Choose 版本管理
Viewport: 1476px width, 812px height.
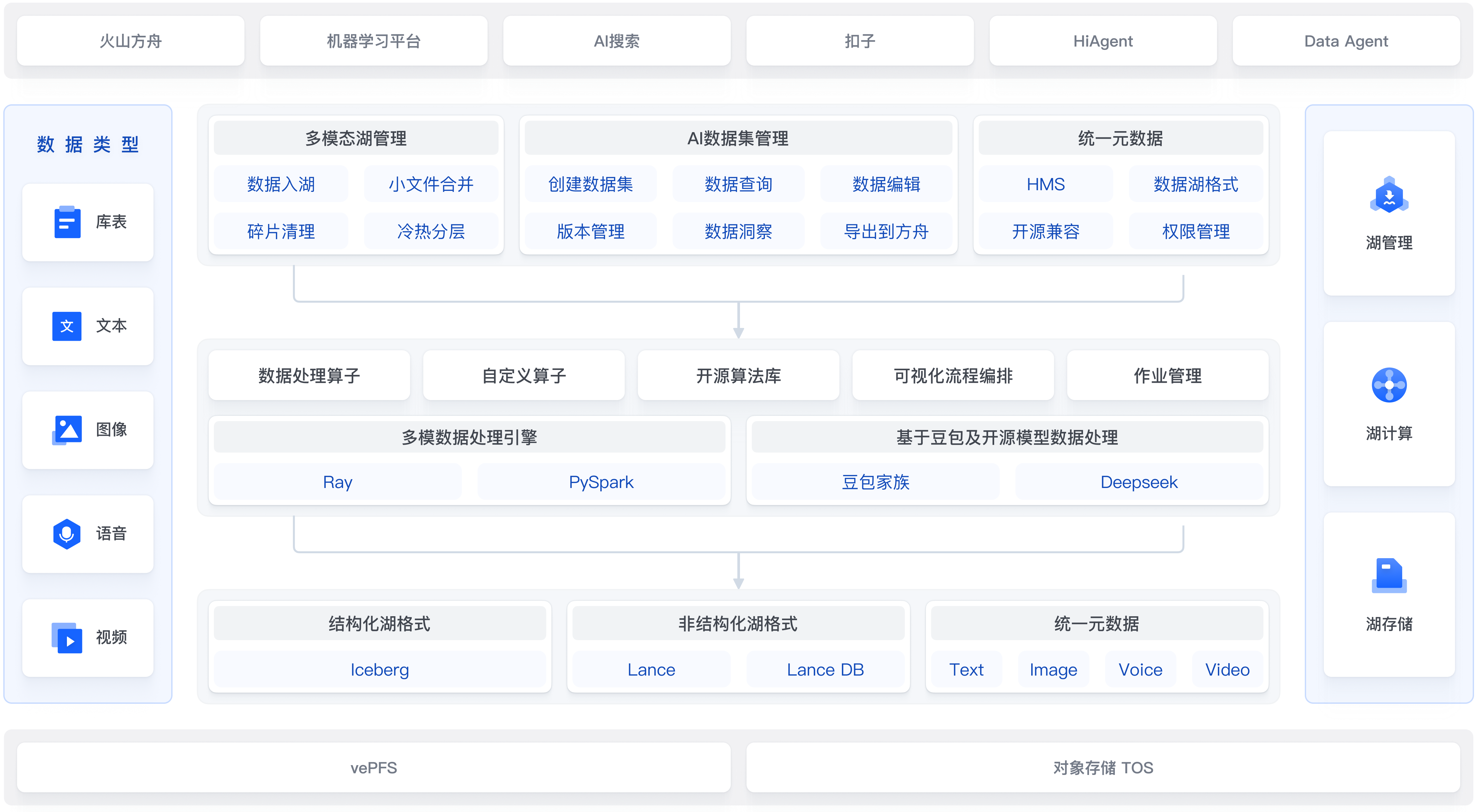point(591,232)
